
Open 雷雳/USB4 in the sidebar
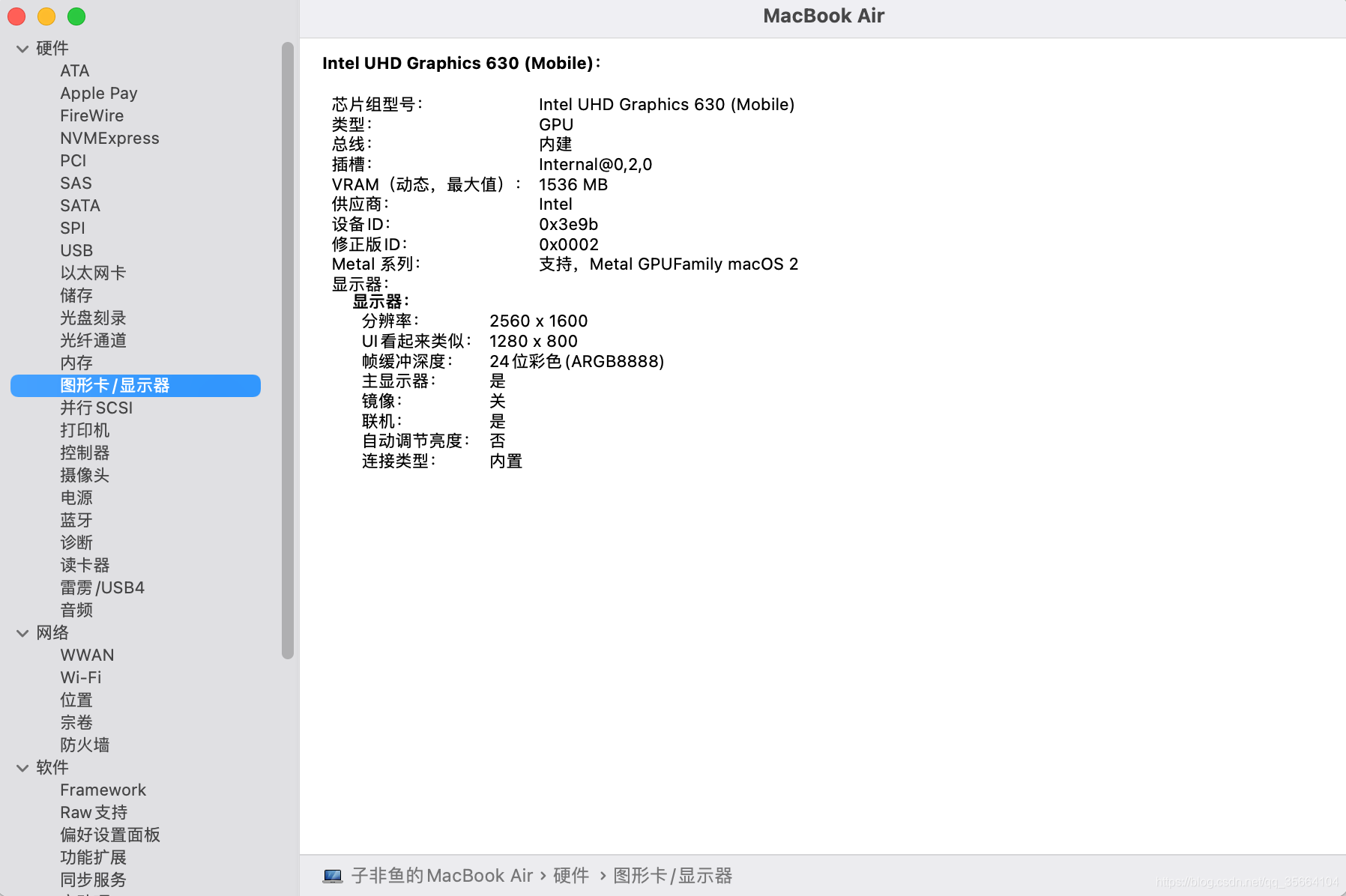pyautogui.click(x=103, y=588)
